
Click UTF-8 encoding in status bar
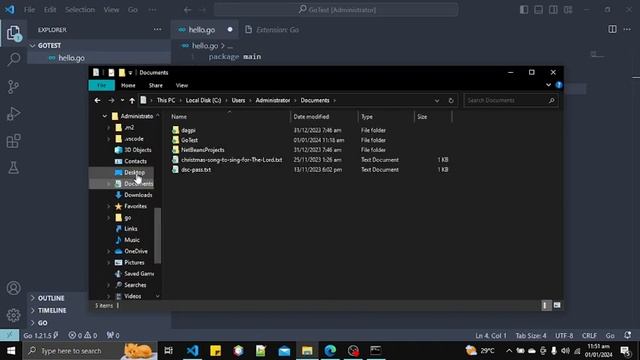click(564, 336)
